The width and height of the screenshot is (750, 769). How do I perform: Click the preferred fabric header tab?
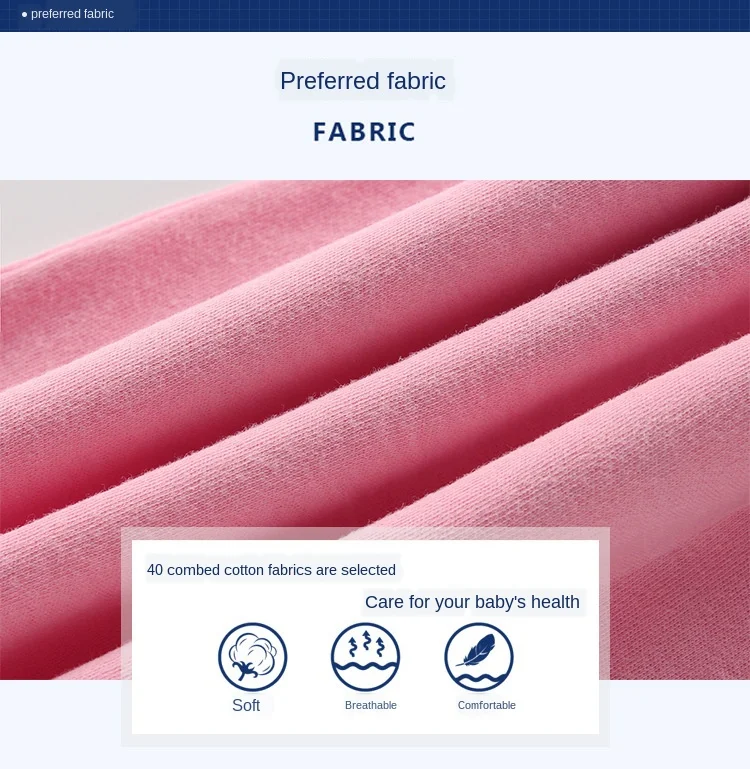point(68,15)
